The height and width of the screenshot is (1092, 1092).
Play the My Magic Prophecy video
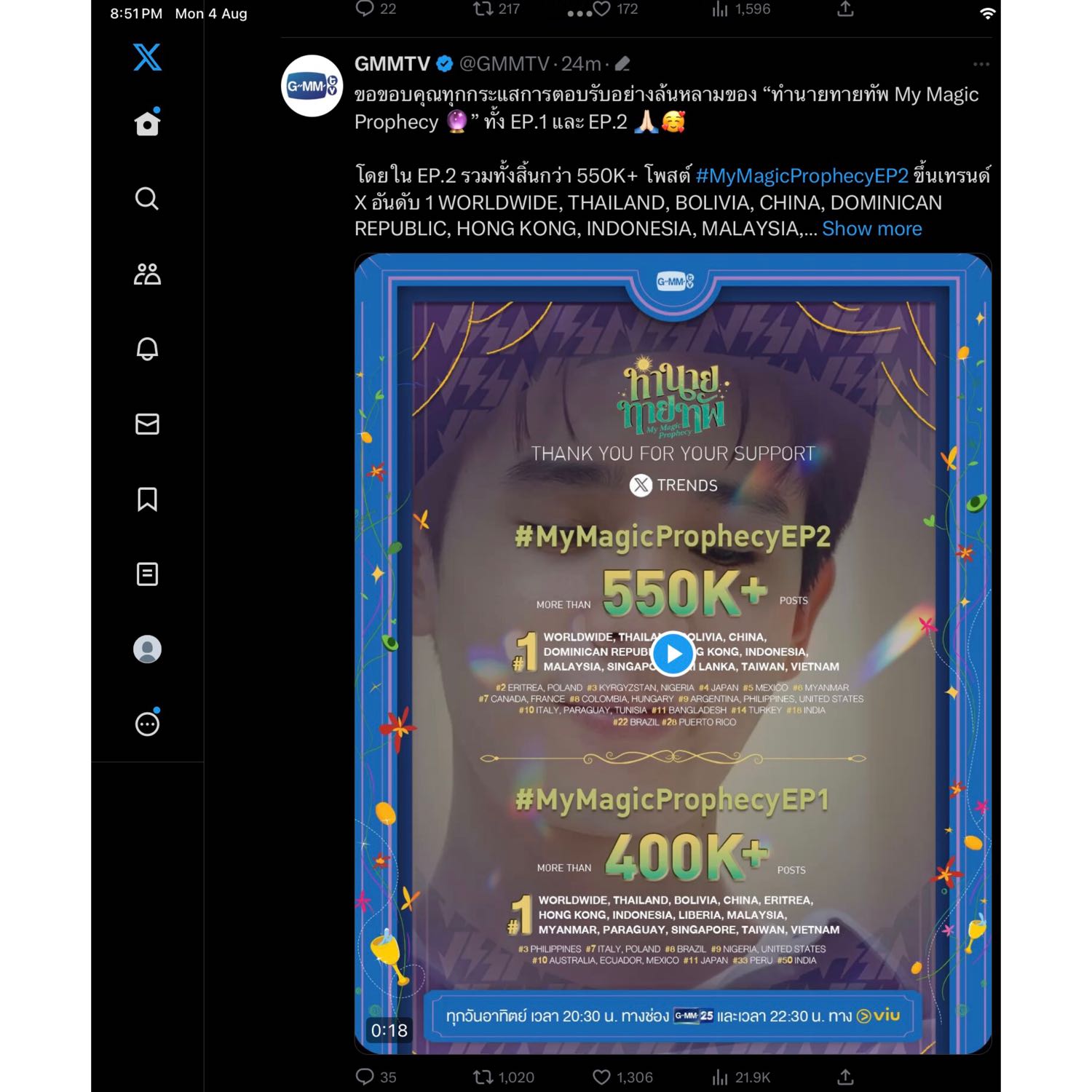[x=673, y=654]
